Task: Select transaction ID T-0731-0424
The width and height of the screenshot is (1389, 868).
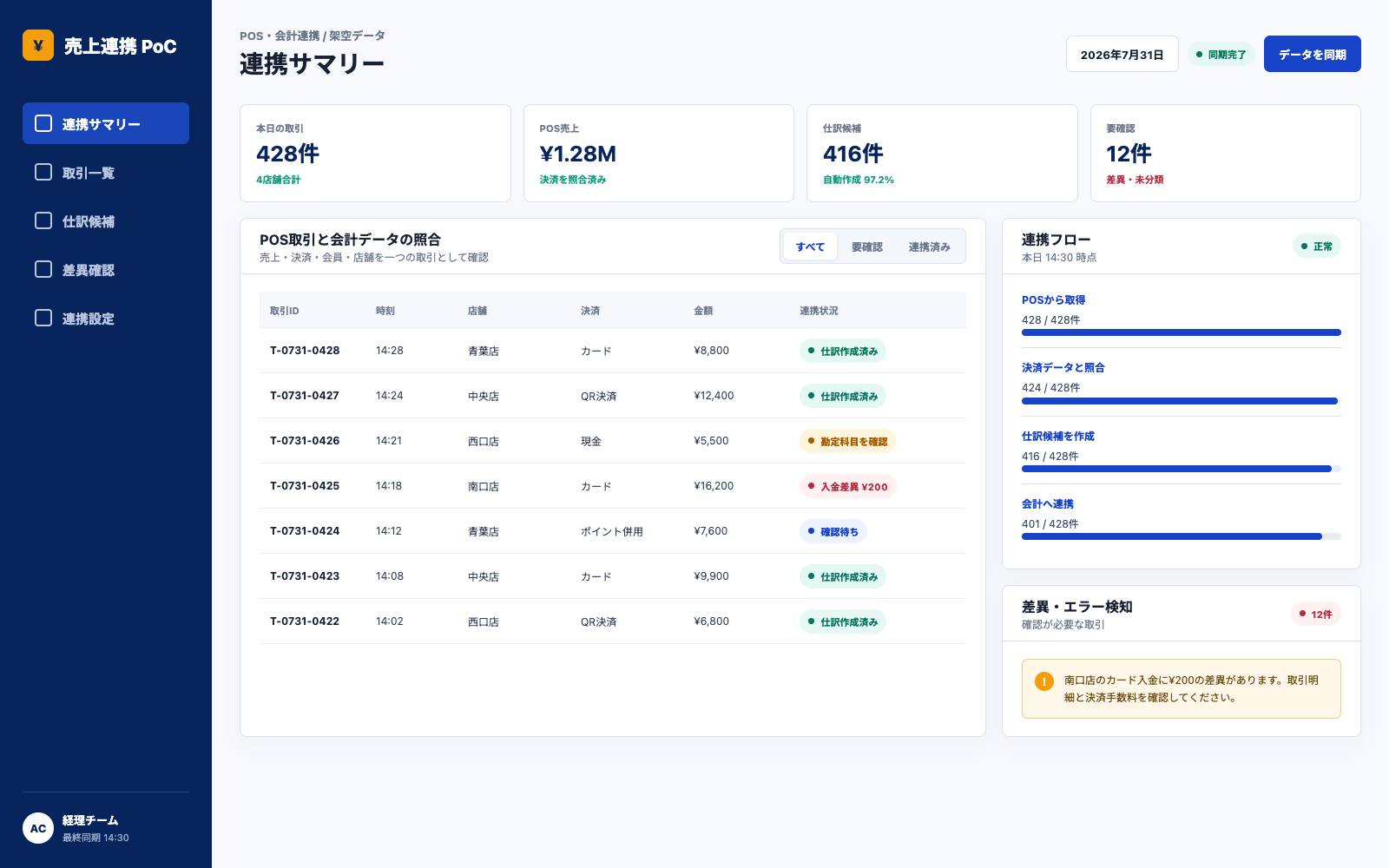Action: tap(305, 531)
